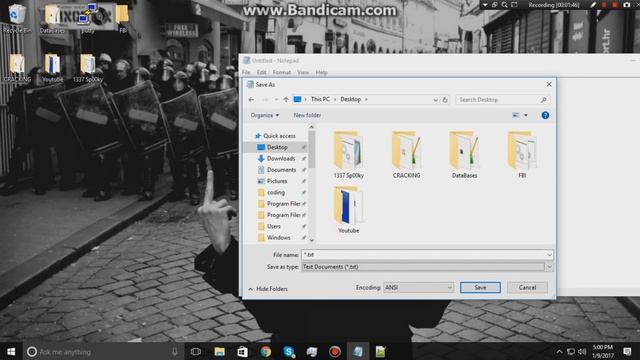Click the Back arrow in Save As dialog
The width and height of the screenshot is (640, 360).
[251, 100]
